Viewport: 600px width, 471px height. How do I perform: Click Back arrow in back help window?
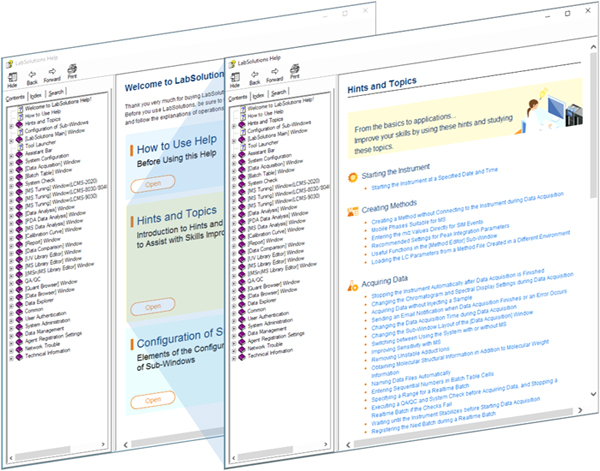(x=32, y=74)
